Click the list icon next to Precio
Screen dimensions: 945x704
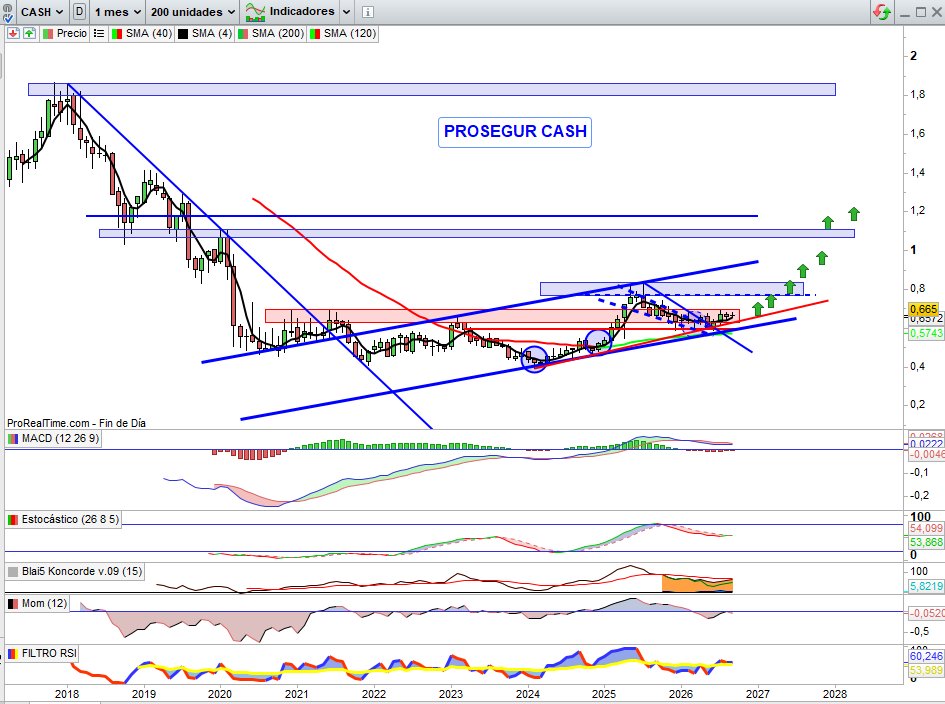click(99, 33)
